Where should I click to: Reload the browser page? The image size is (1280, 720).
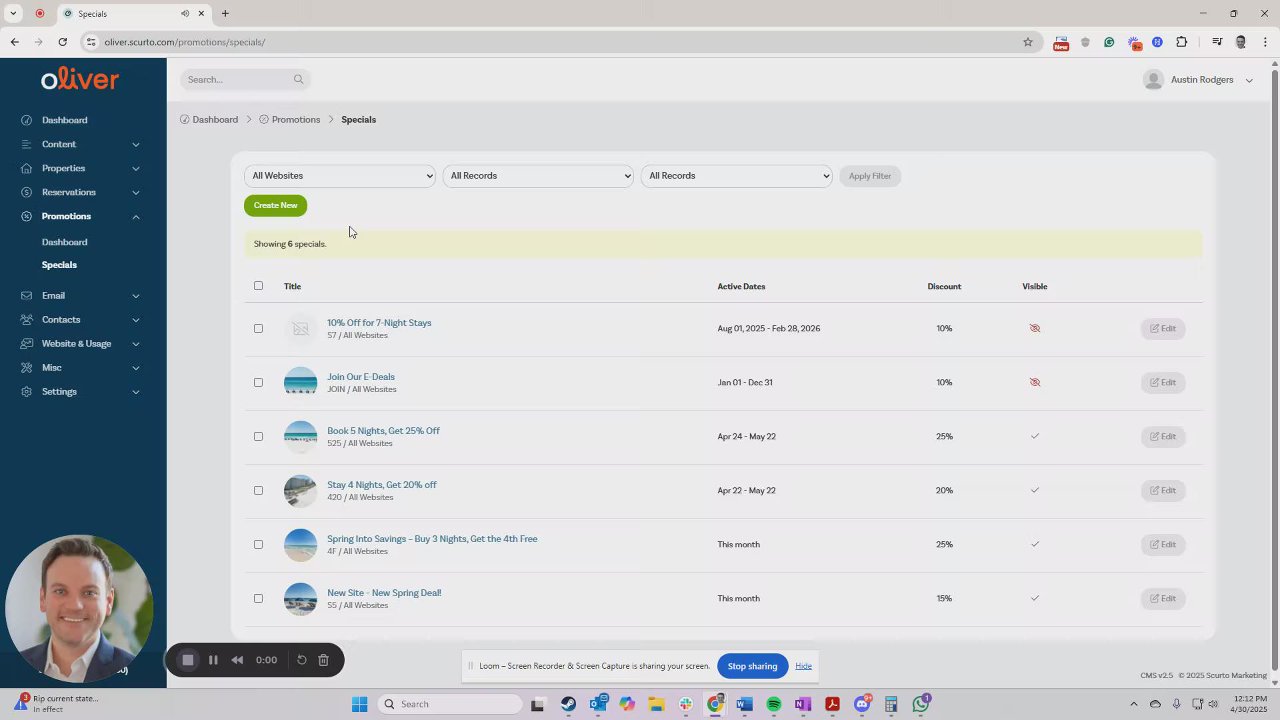62,42
